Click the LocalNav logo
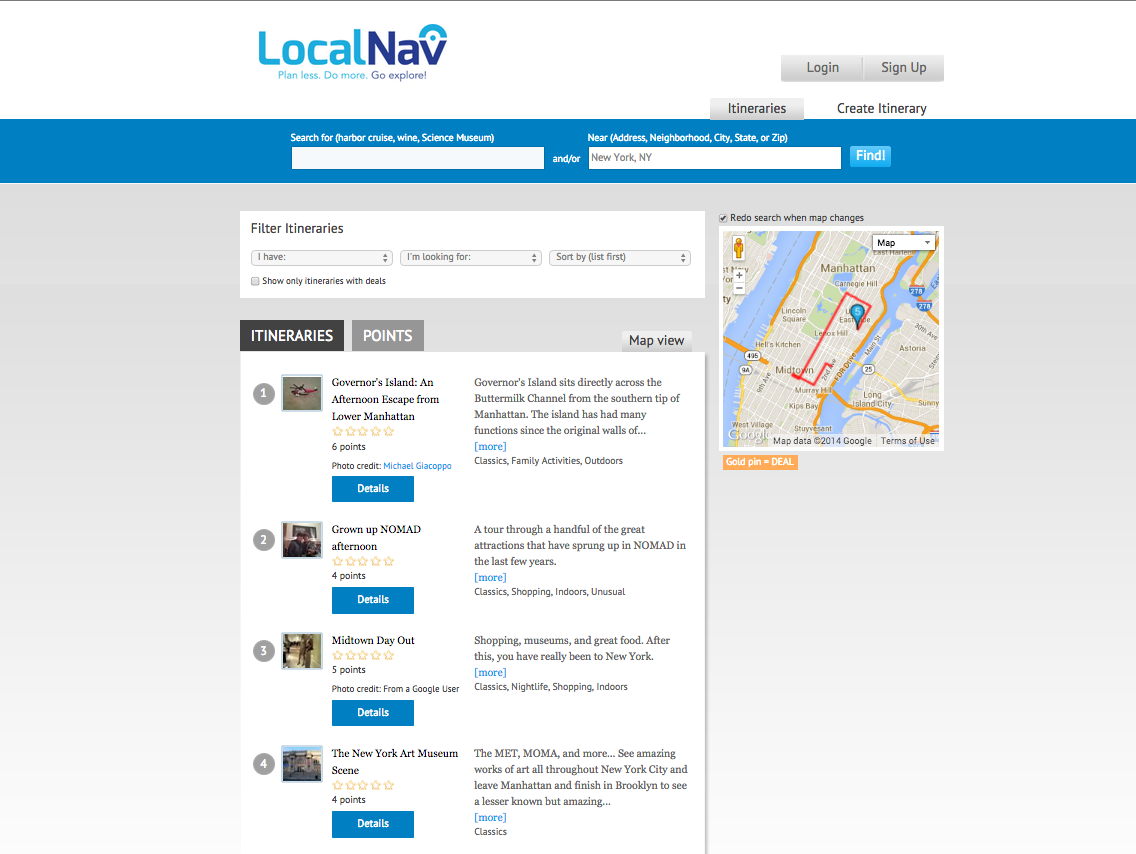Screen dimensions: 1136x854 [352, 52]
